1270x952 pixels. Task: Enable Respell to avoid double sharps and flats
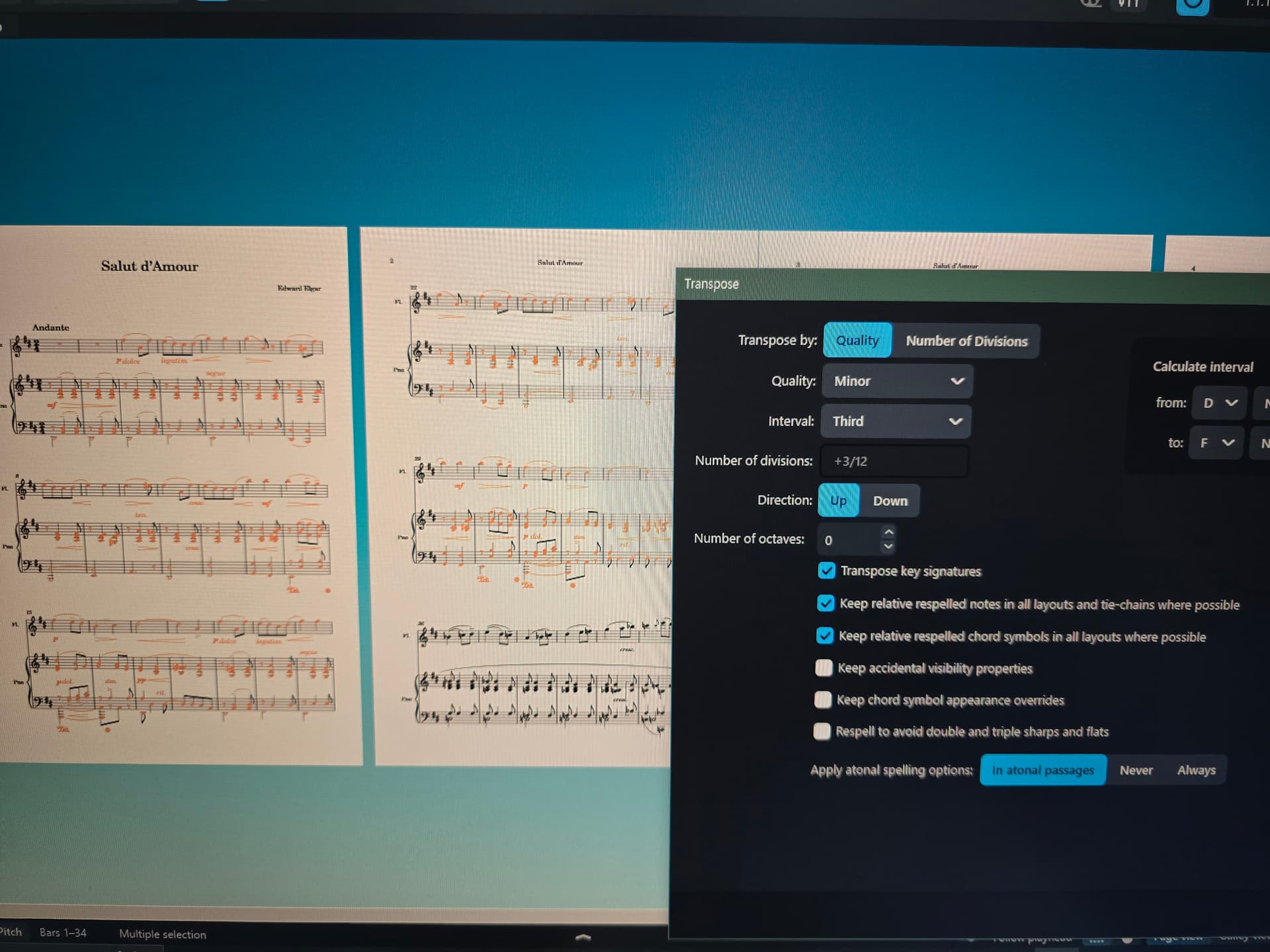pos(822,731)
